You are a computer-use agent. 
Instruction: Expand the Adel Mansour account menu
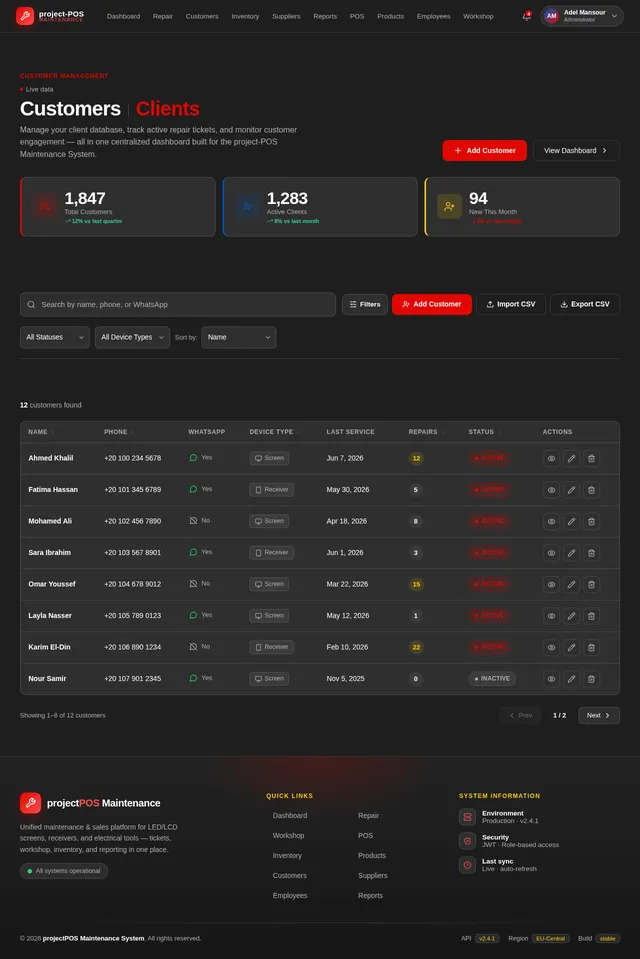582,16
